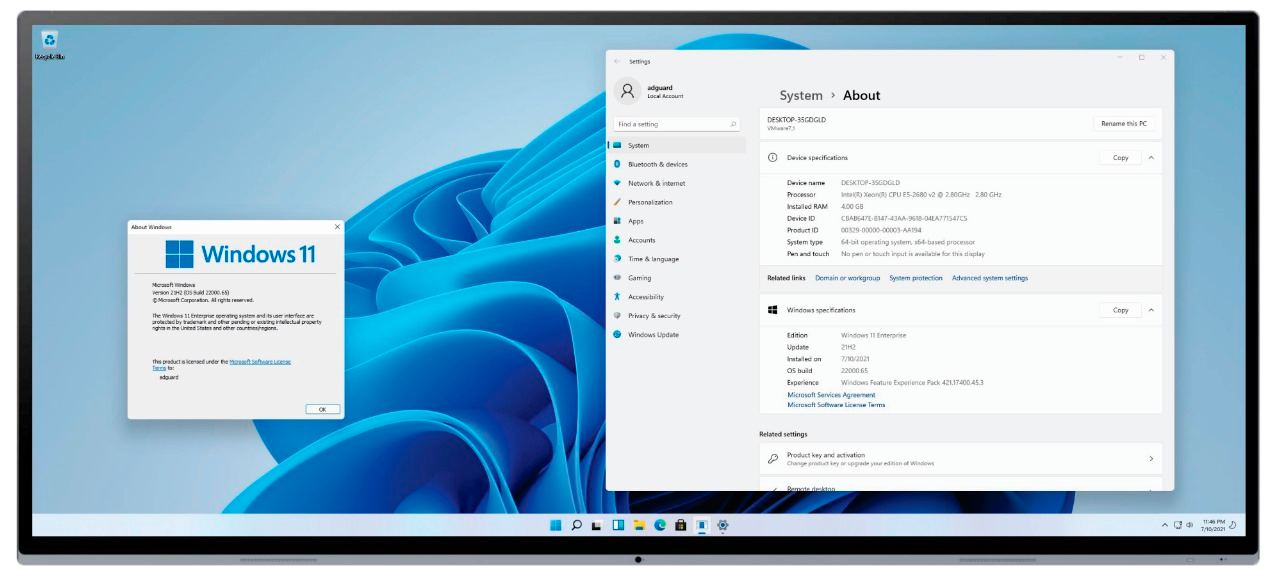Open Advanced system settings link
Image resolution: width=1280 pixels, height=579 pixels.
point(990,278)
